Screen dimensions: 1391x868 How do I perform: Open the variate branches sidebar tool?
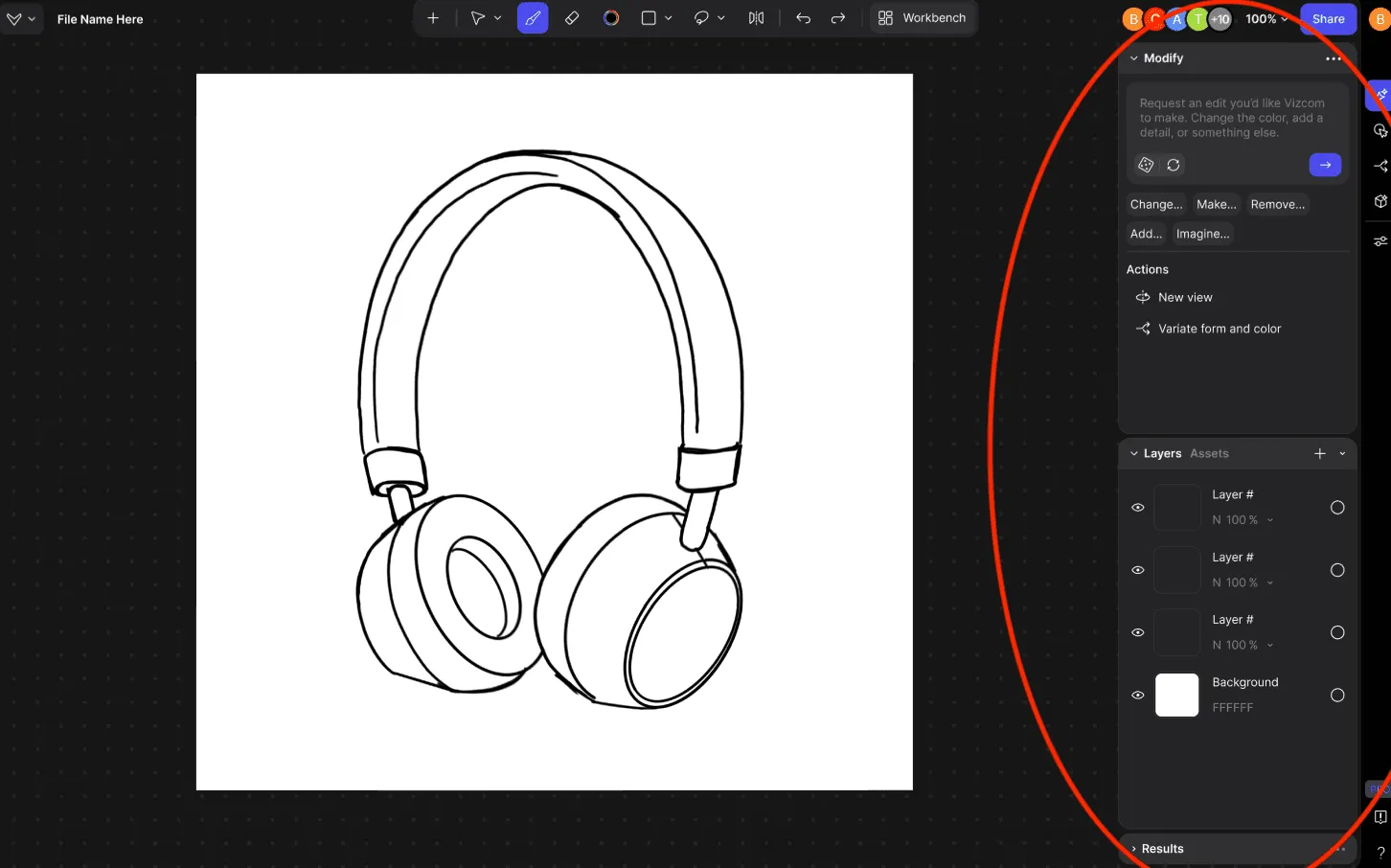tap(1380, 166)
